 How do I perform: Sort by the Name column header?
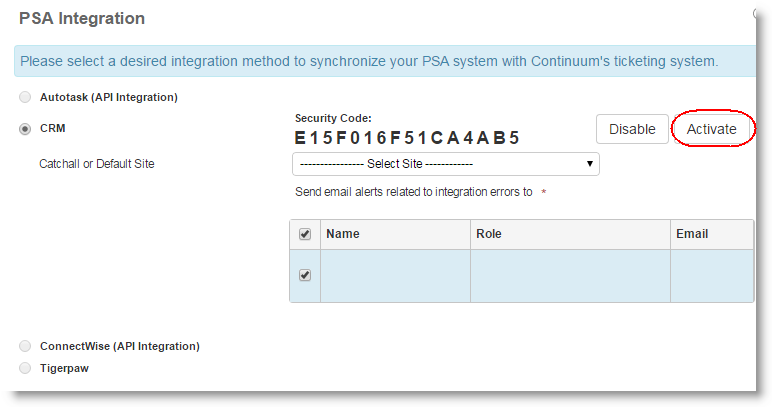click(x=343, y=234)
